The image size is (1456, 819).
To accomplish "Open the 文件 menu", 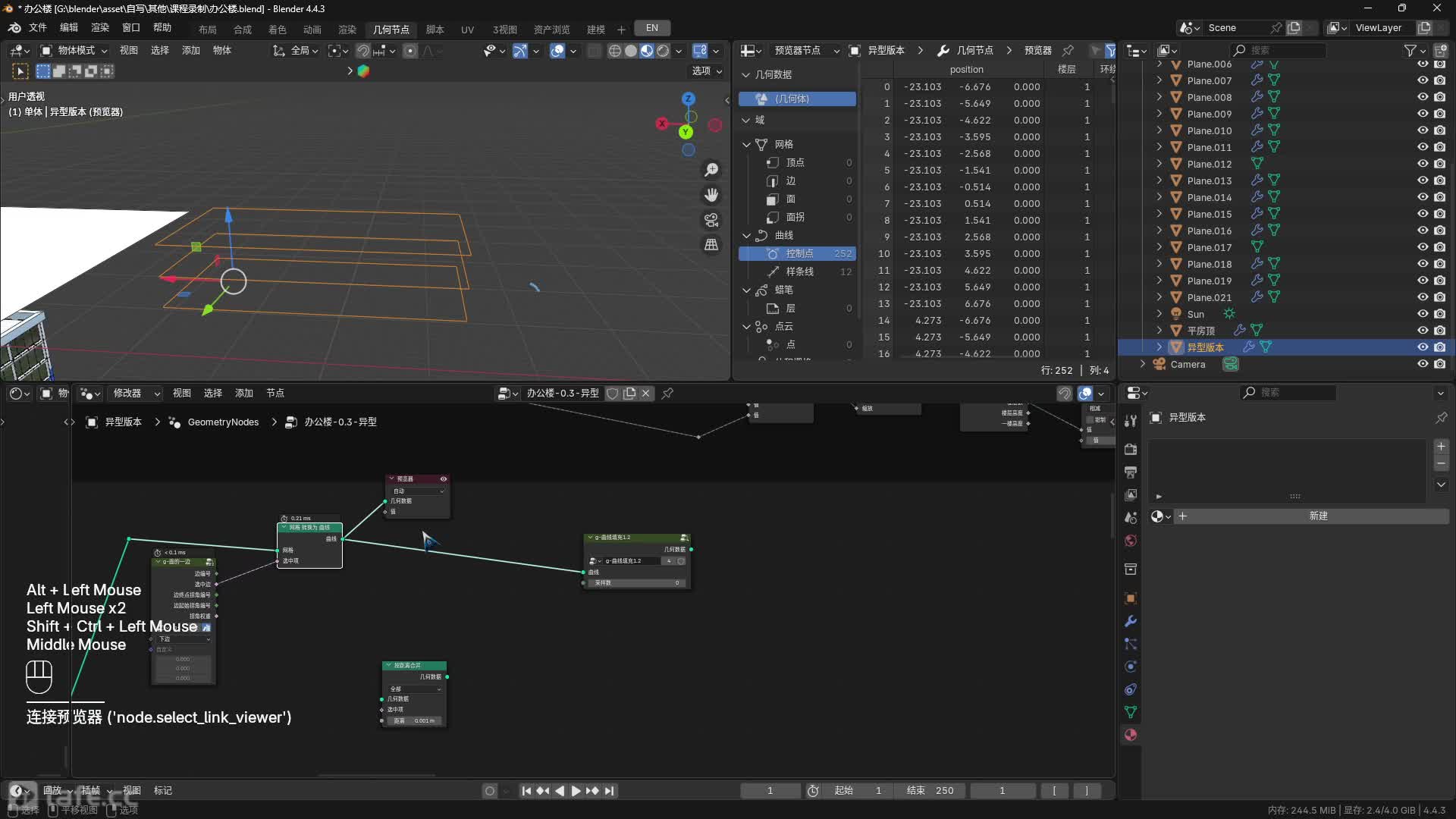I will pyautogui.click(x=38, y=28).
